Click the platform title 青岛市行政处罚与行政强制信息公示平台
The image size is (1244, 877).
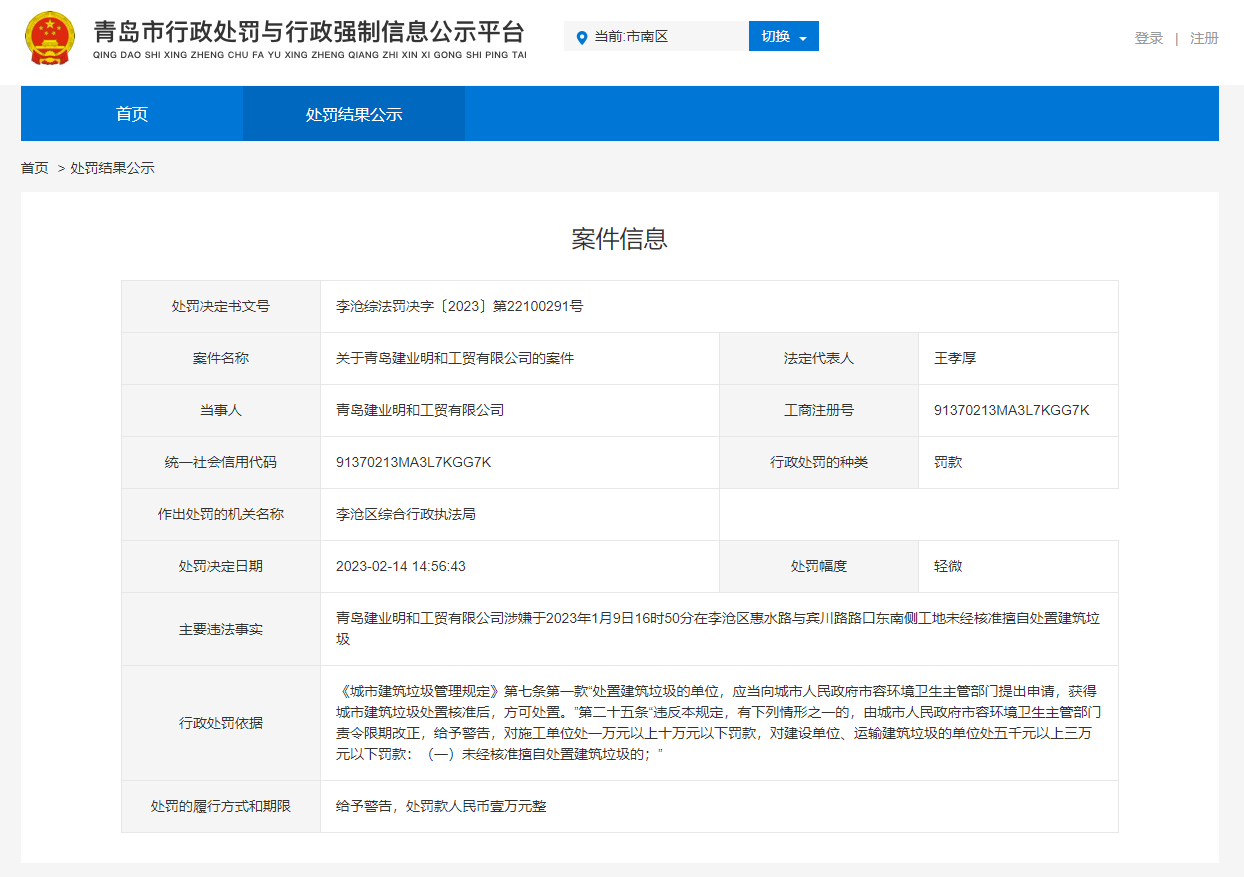click(x=309, y=32)
